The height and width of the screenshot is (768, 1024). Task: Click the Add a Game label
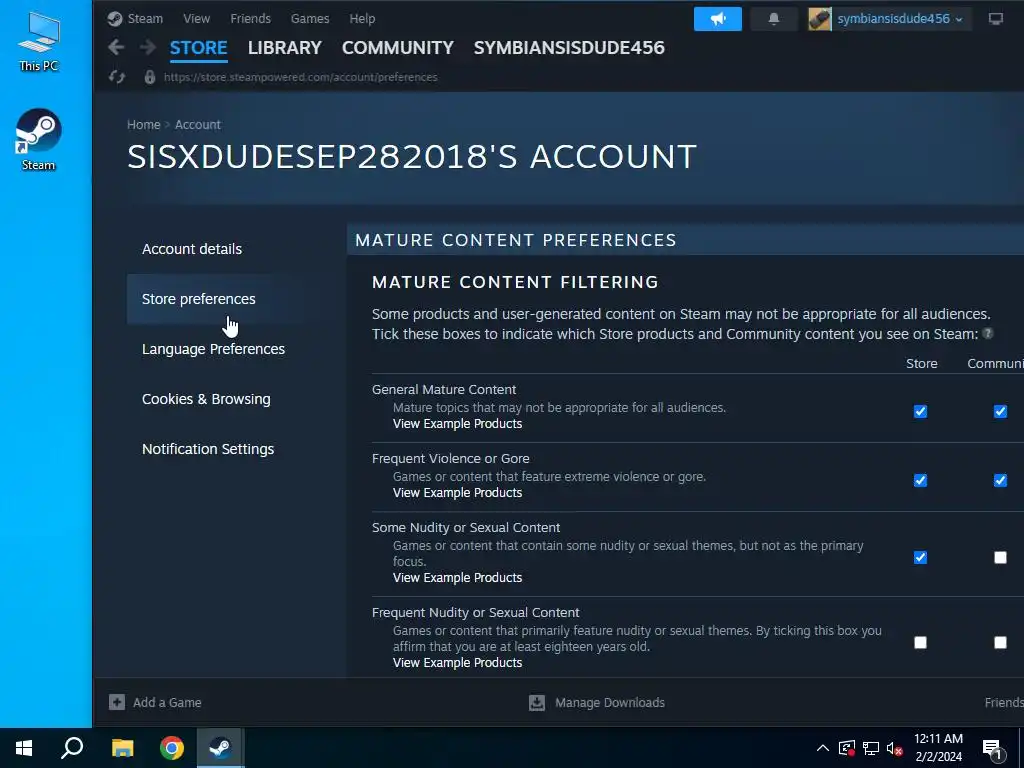(x=167, y=703)
